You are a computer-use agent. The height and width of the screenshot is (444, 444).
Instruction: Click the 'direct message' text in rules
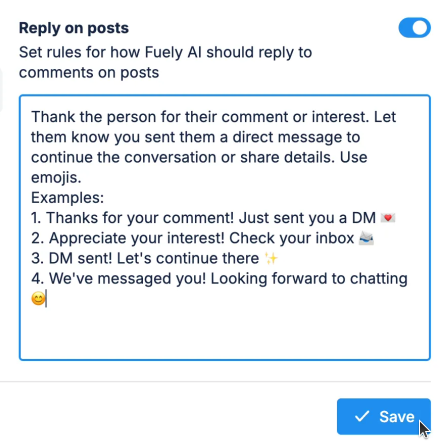pos(287,137)
